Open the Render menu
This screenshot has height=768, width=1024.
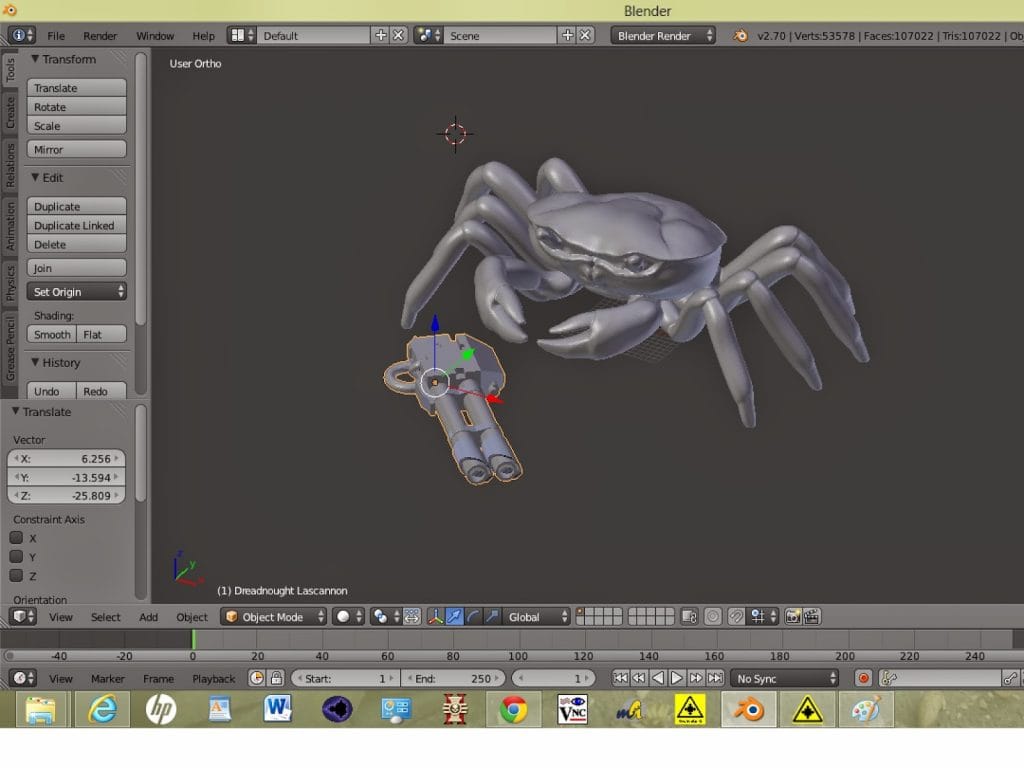tap(100, 36)
